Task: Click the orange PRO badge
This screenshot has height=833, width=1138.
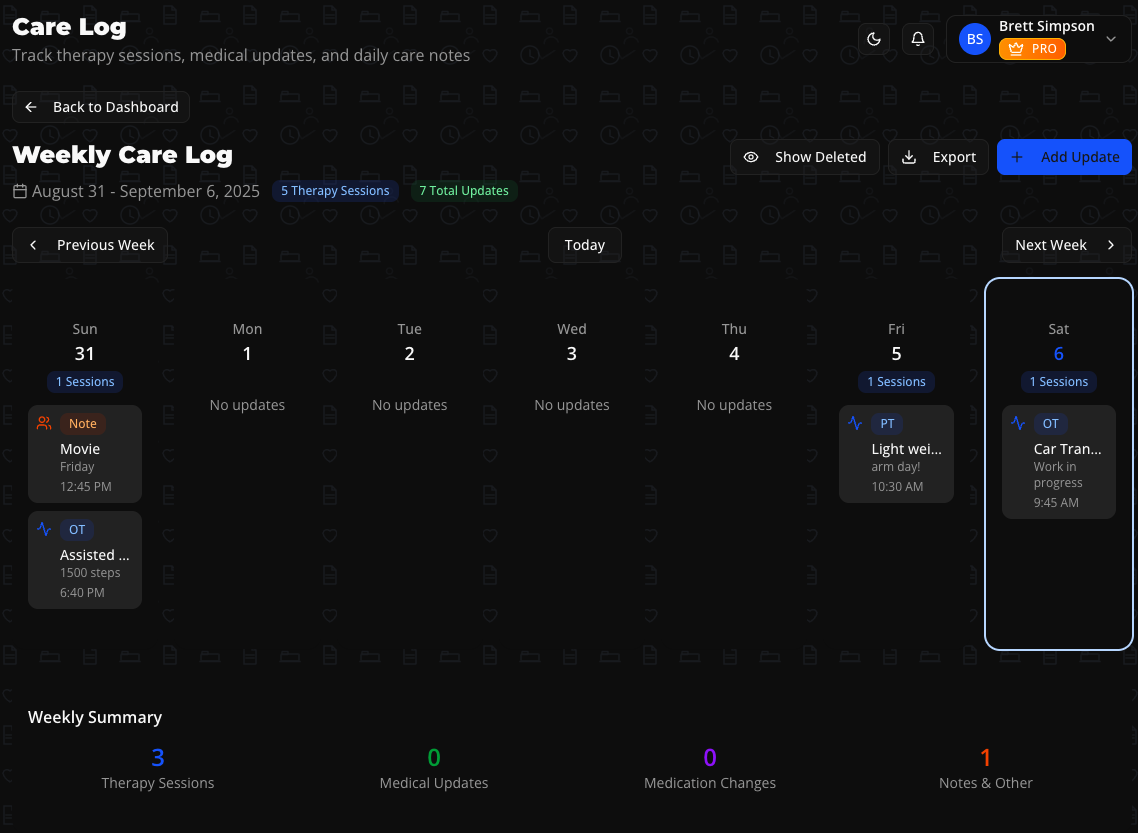Action: tap(1032, 48)
